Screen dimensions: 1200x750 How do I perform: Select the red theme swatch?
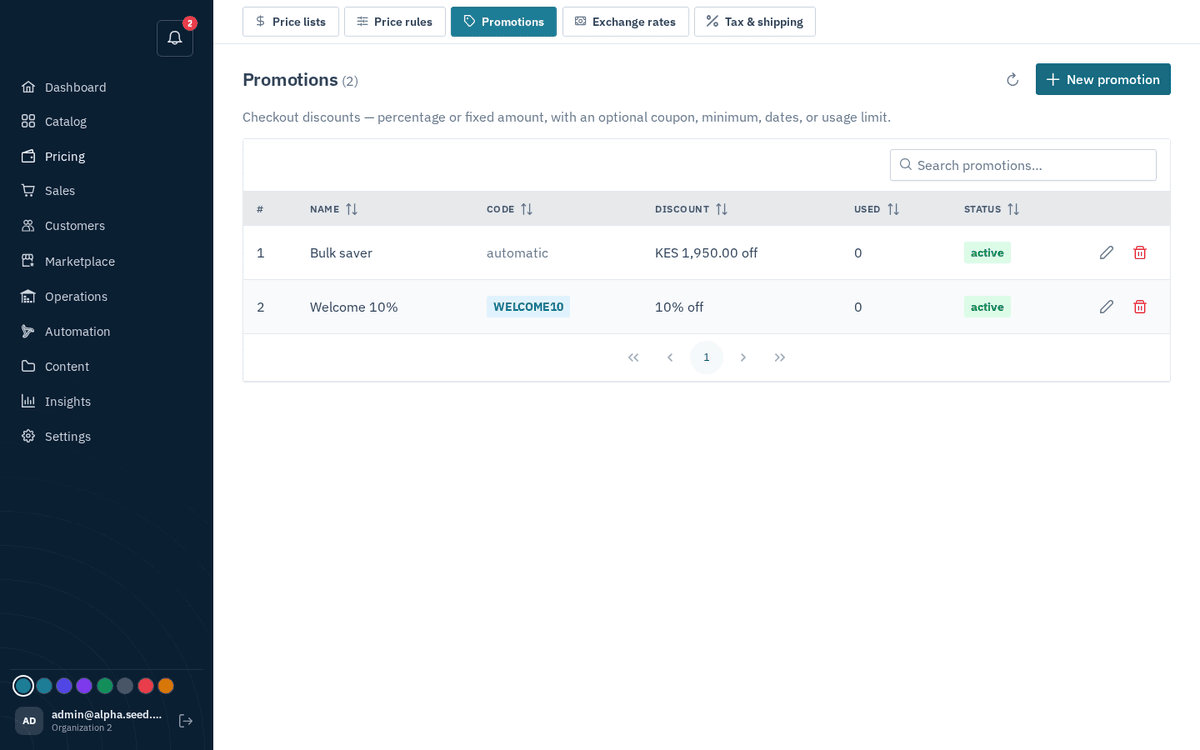[x=146, y=686]
